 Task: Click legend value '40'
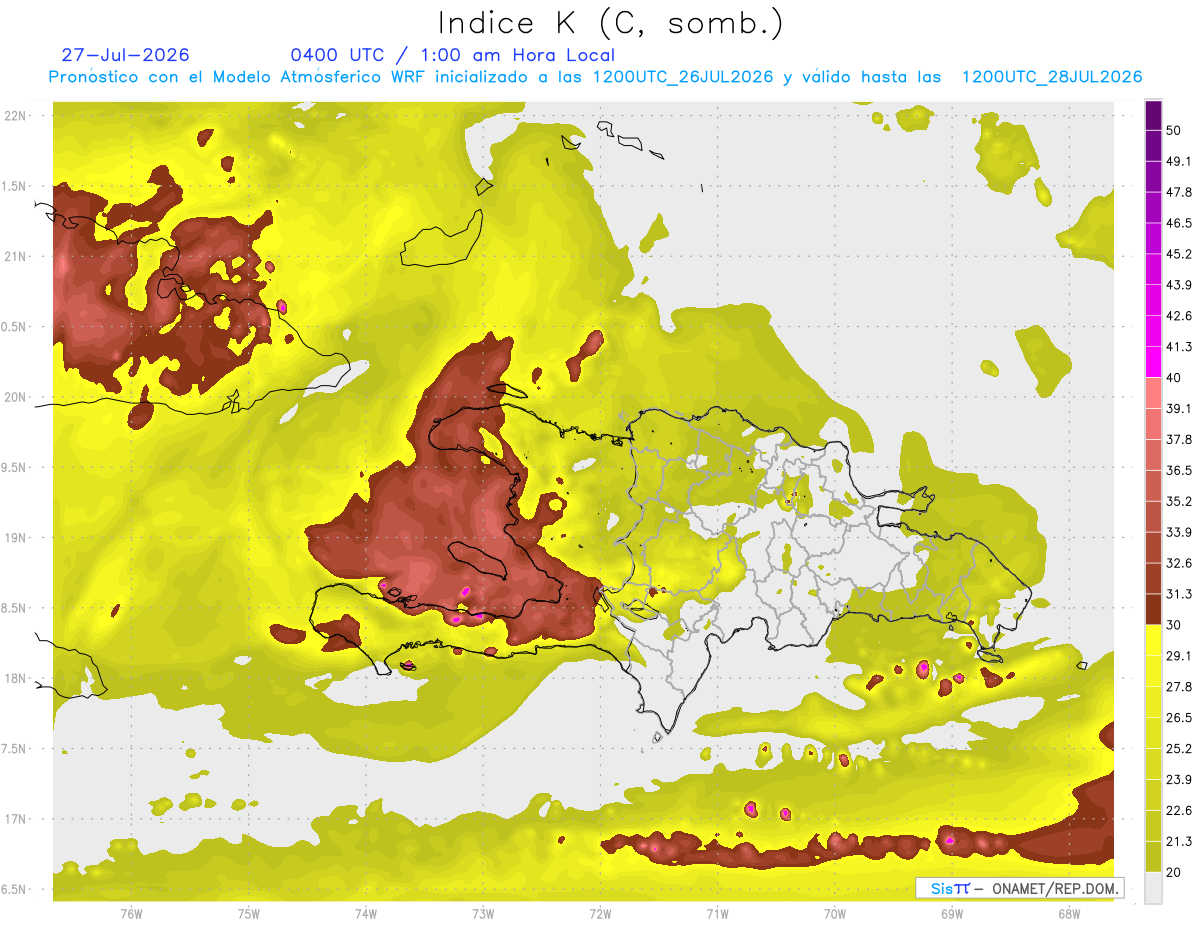1174,378
